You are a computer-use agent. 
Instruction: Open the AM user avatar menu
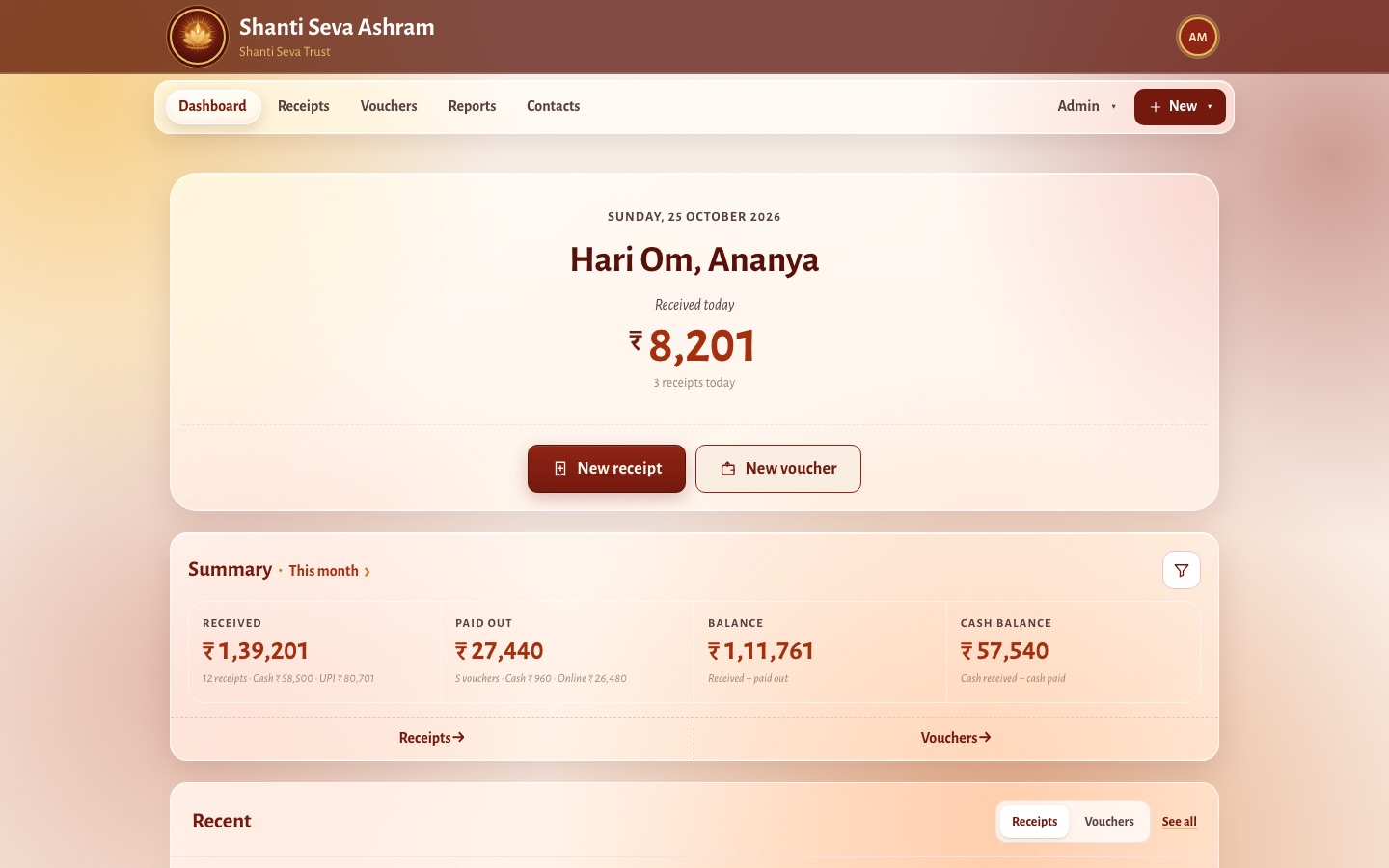(x=1198, y=38)
